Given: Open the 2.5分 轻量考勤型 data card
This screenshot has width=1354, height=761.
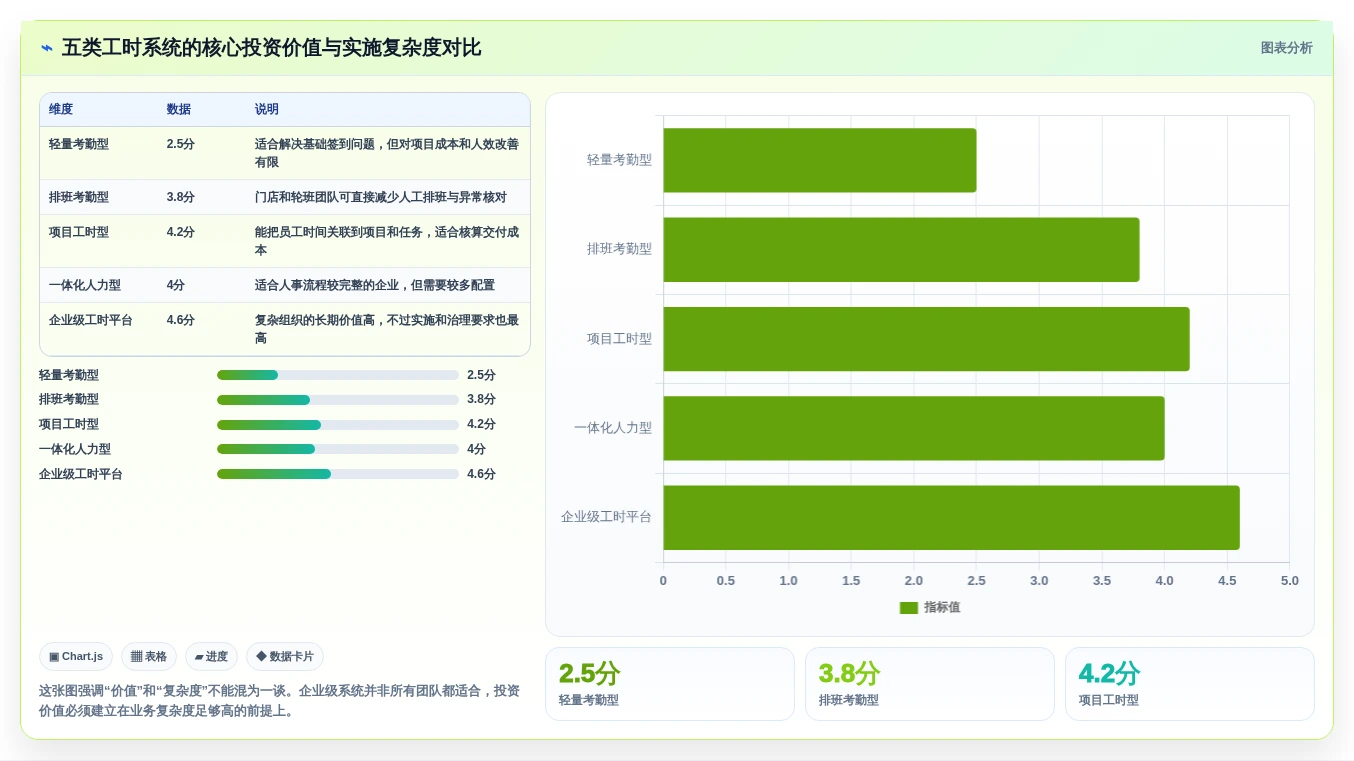Looking at the screenshot, I should [670, 684].
